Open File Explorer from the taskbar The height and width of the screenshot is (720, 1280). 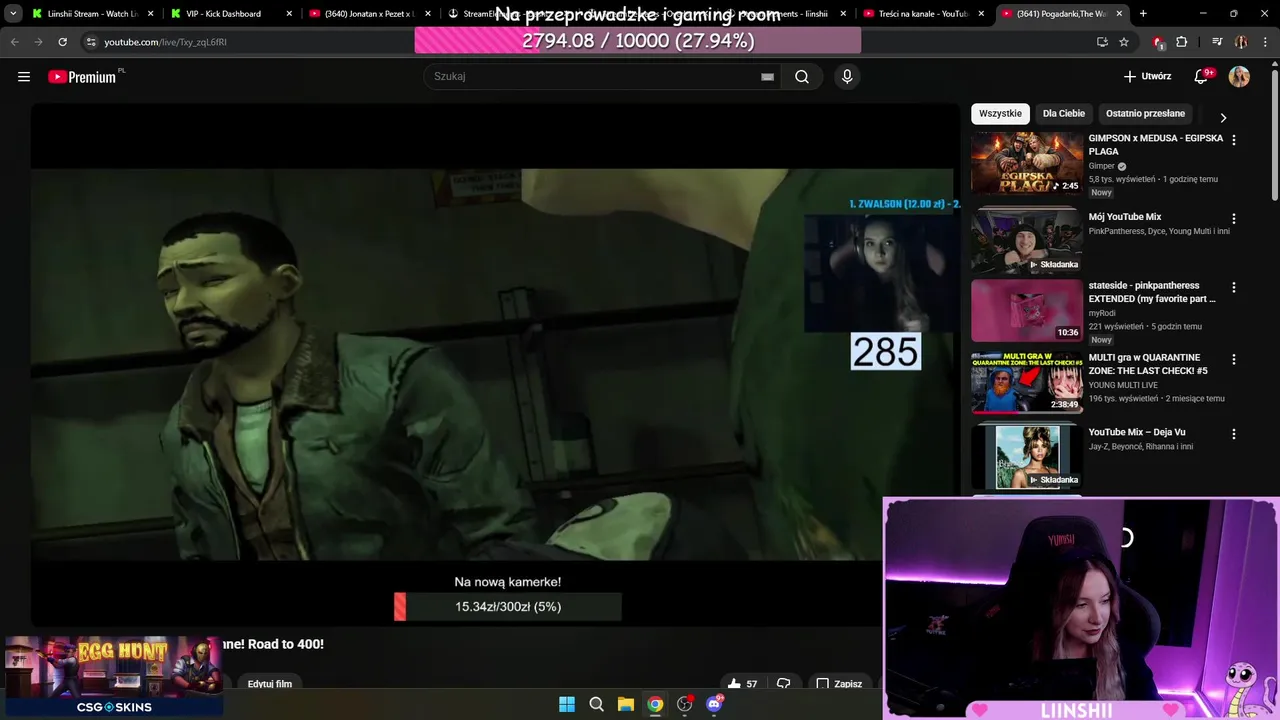626,704
